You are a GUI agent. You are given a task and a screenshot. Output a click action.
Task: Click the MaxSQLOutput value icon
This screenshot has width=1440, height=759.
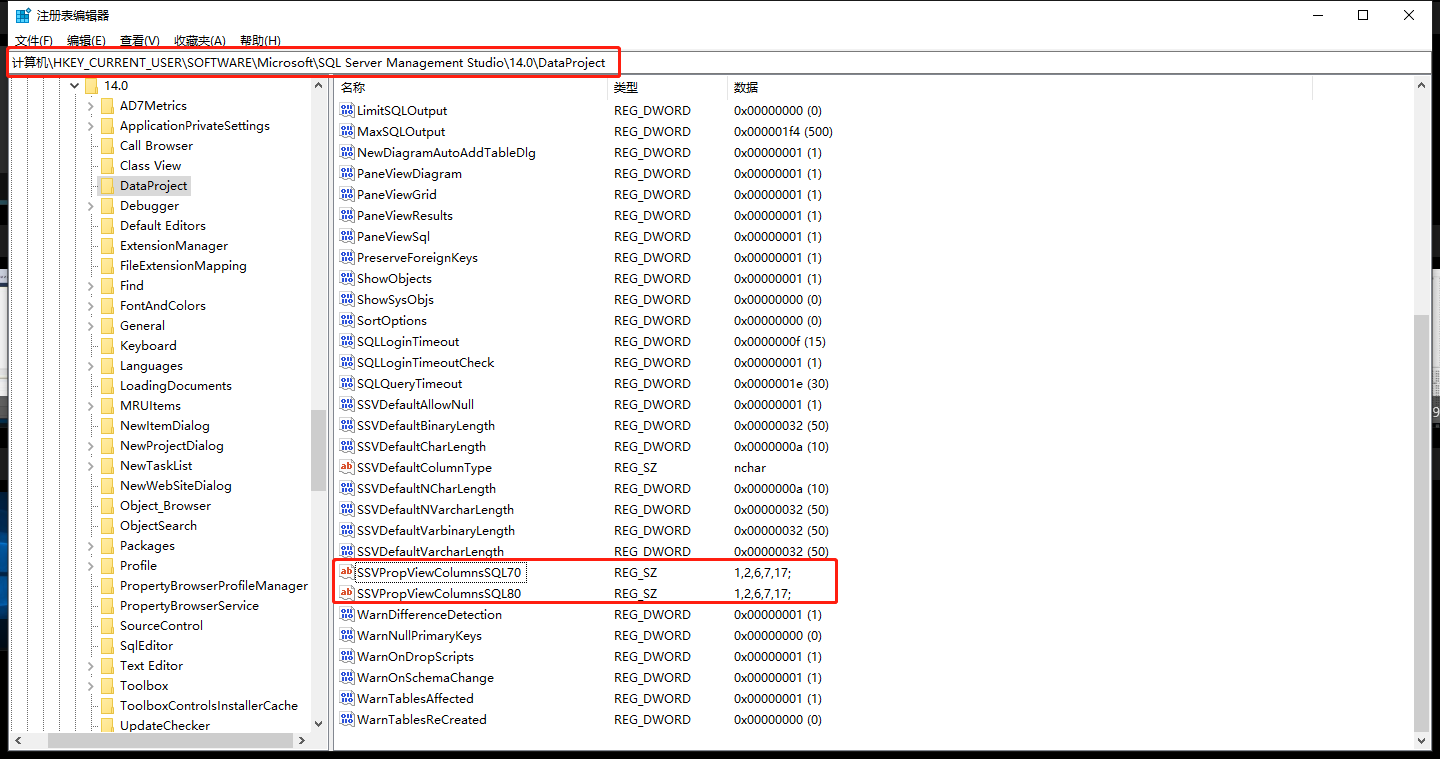pos(347,131)
